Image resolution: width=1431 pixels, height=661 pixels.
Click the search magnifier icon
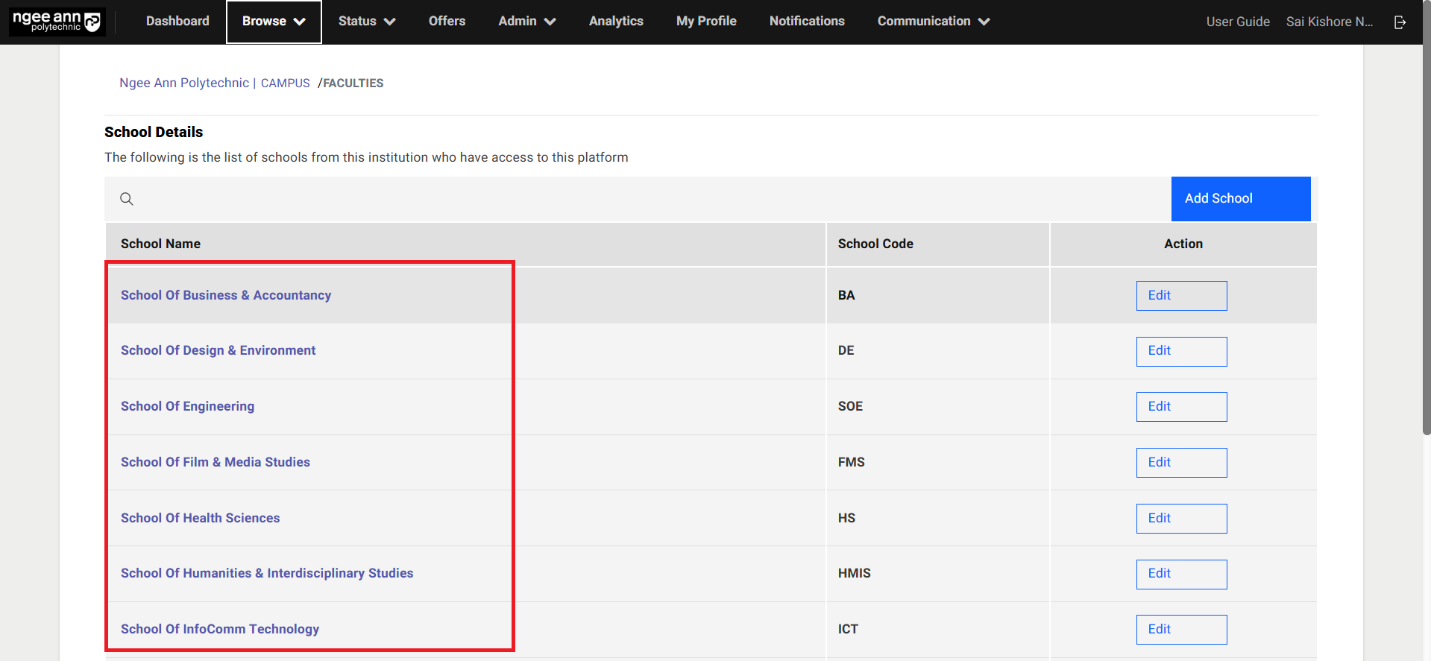[x=127, y=199]
